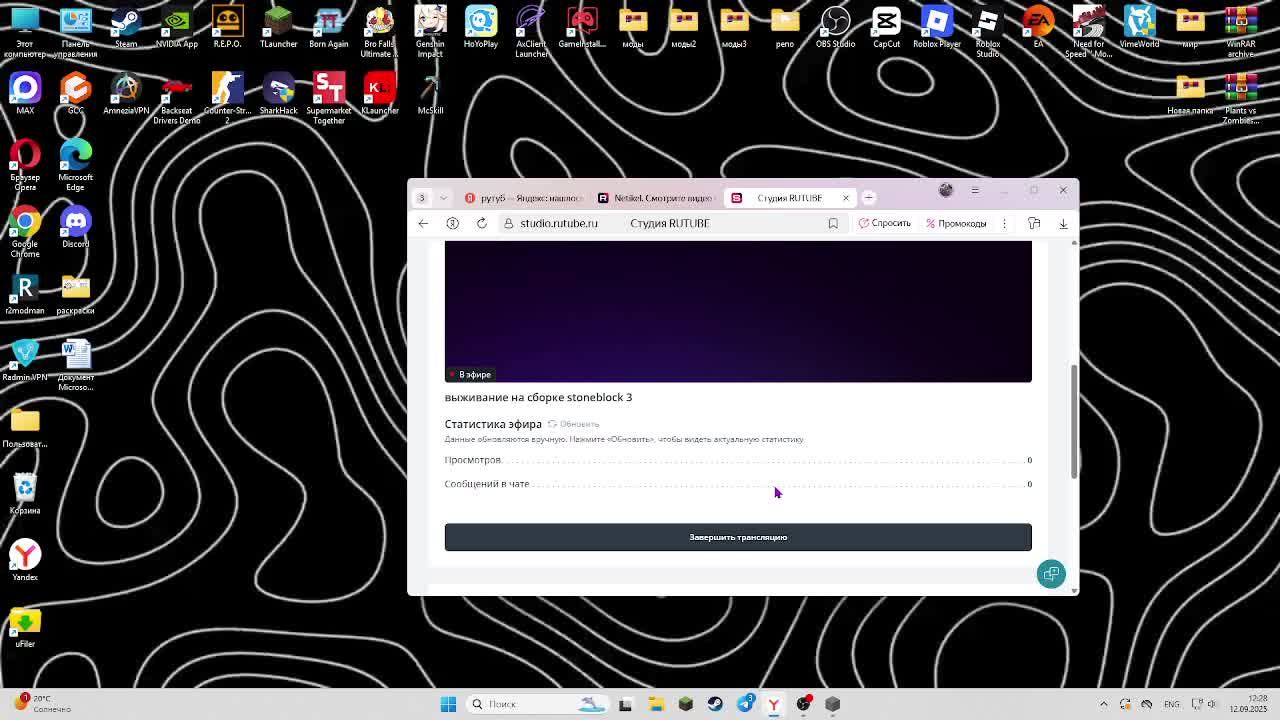Click the Спросить assistant button
The image size is (1280, 720).
884,223
